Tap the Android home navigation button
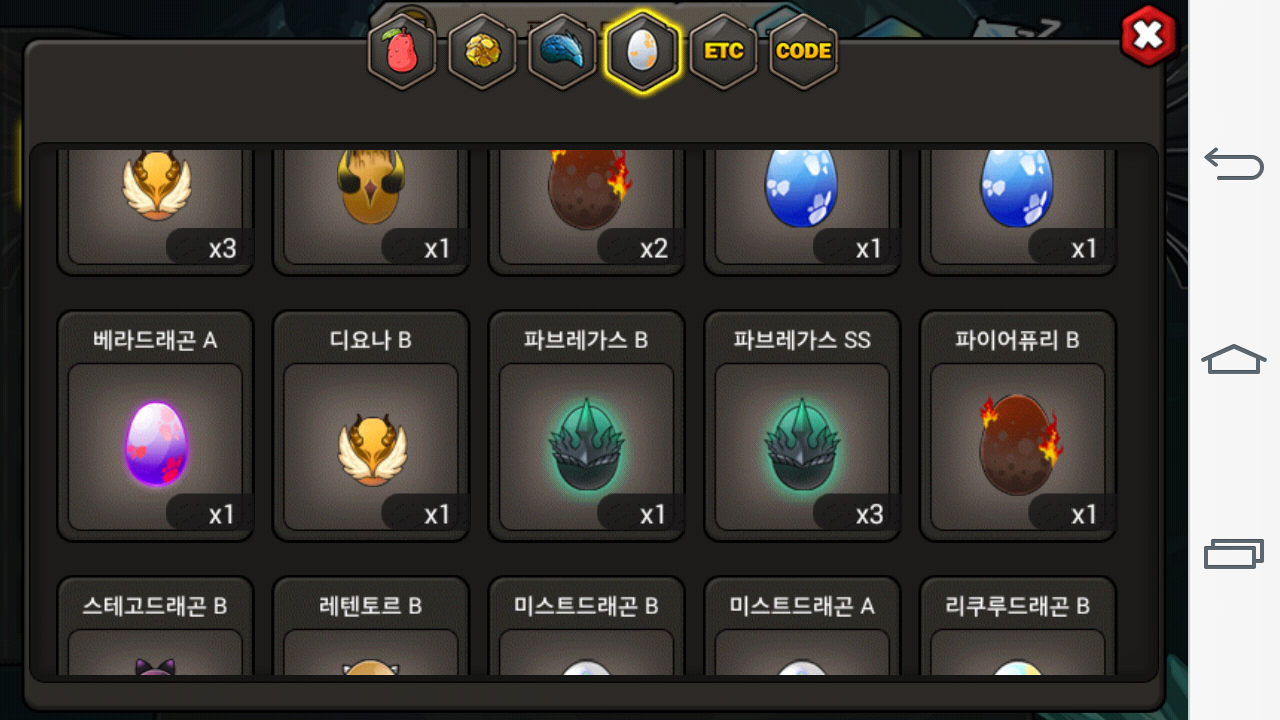Screen dimensions: 1280x720 (1234, 359)
